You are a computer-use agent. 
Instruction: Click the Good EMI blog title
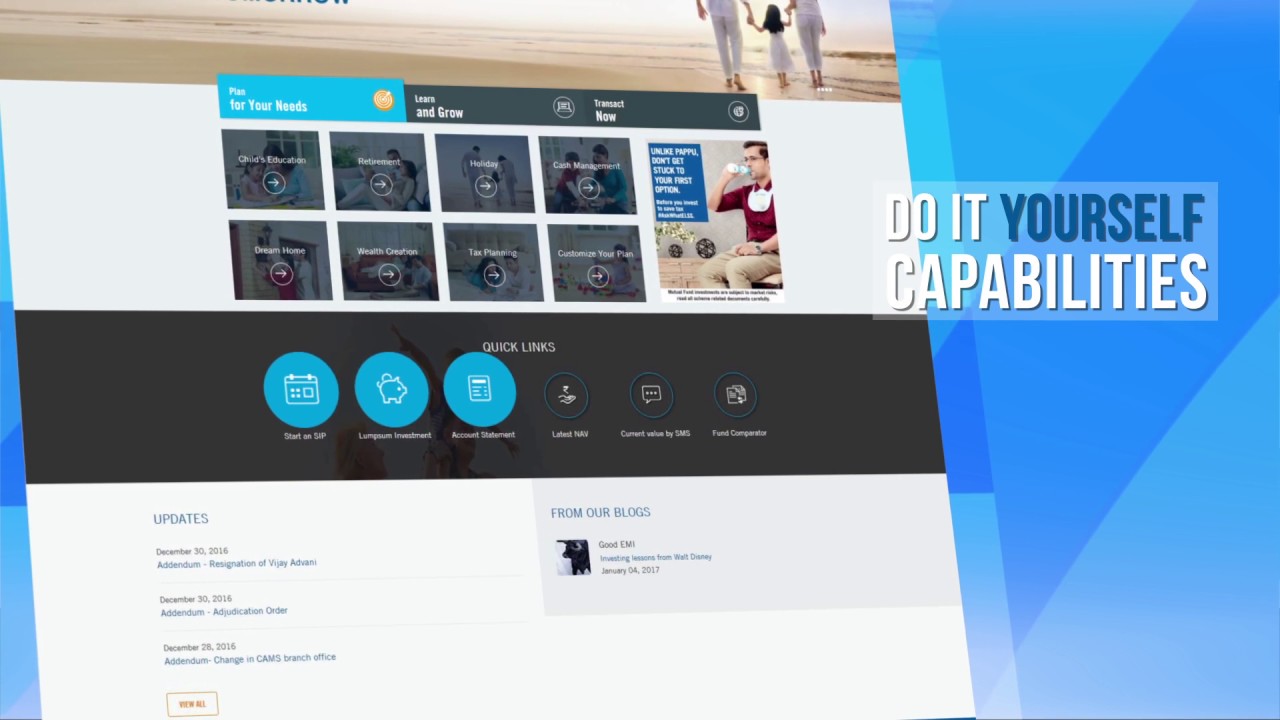coord(617,545)
